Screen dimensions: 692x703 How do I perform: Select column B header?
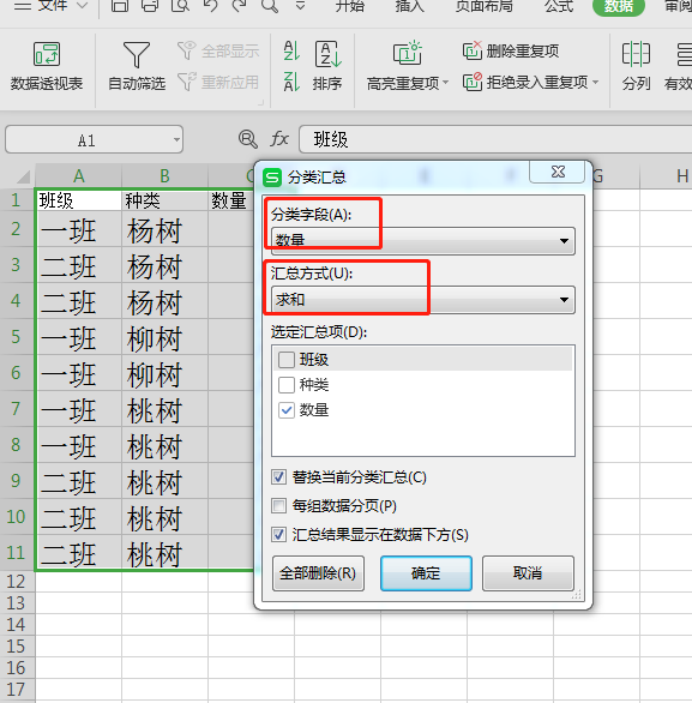click(x=165, y=176)
